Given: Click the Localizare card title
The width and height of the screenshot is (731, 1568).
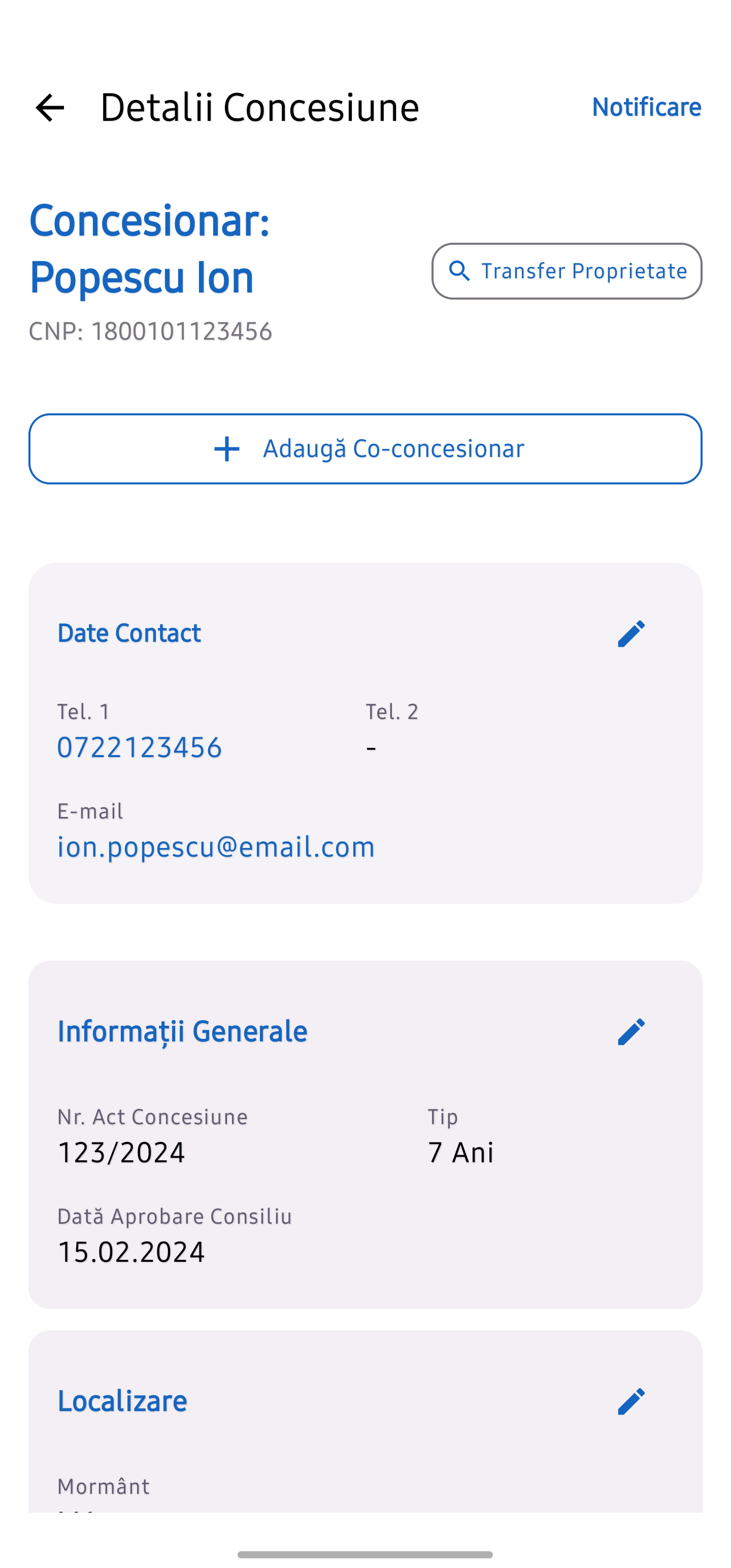Looking at the screenshot, I should click(x=122, y=1401).
